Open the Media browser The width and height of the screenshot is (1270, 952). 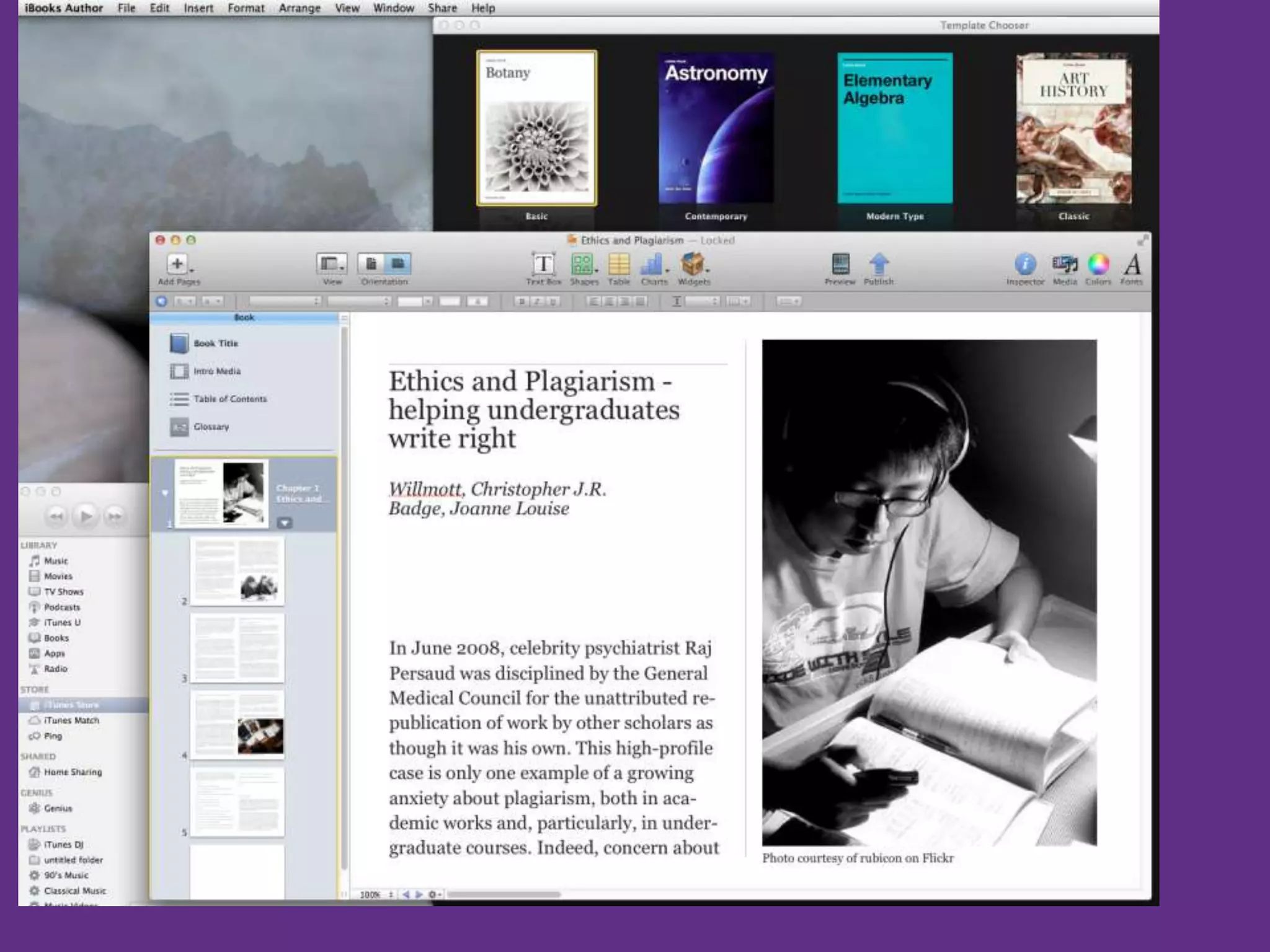pos(1065,265)
